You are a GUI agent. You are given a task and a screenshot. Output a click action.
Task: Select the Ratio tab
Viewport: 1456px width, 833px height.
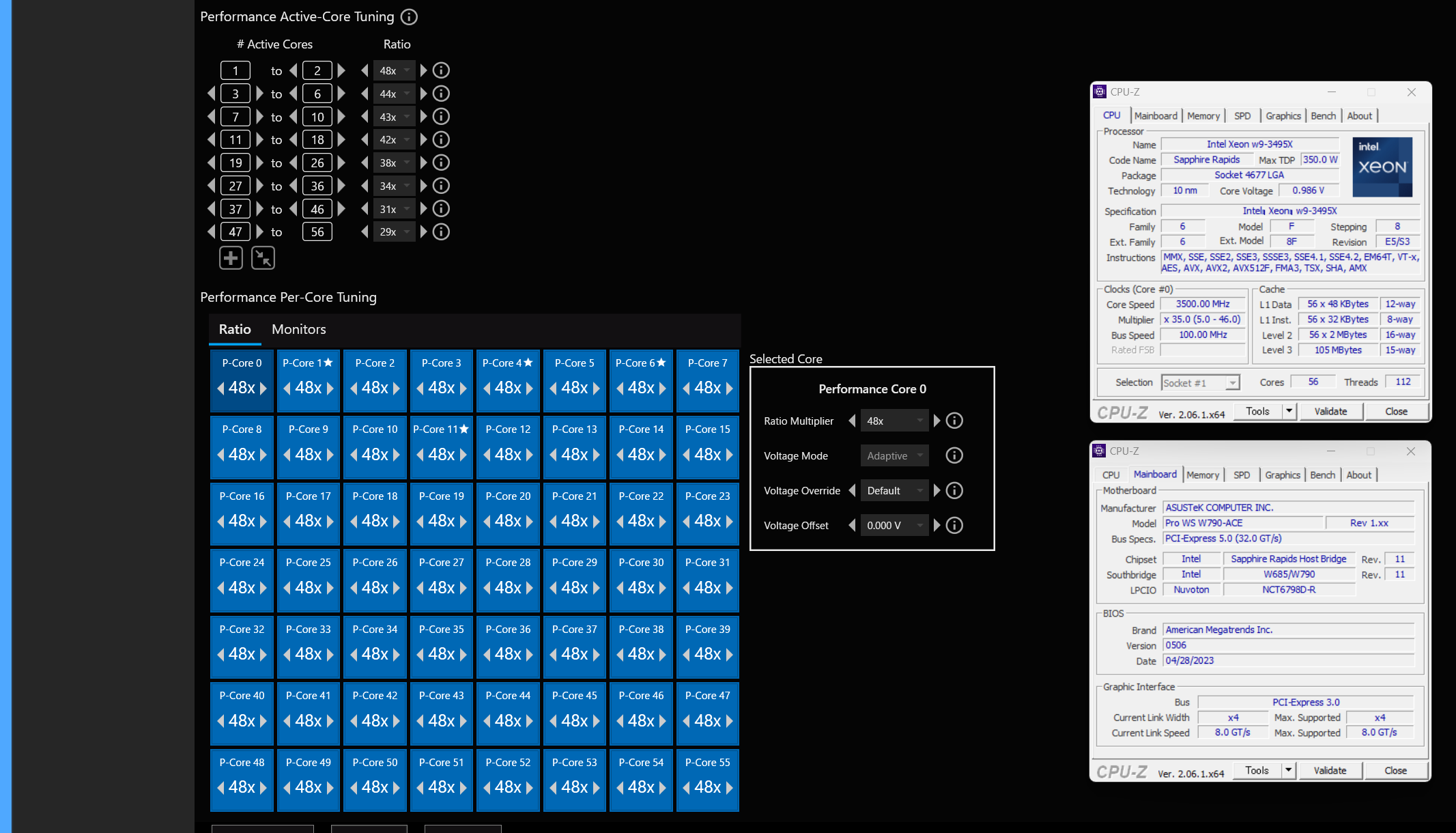tap(235, 329)
